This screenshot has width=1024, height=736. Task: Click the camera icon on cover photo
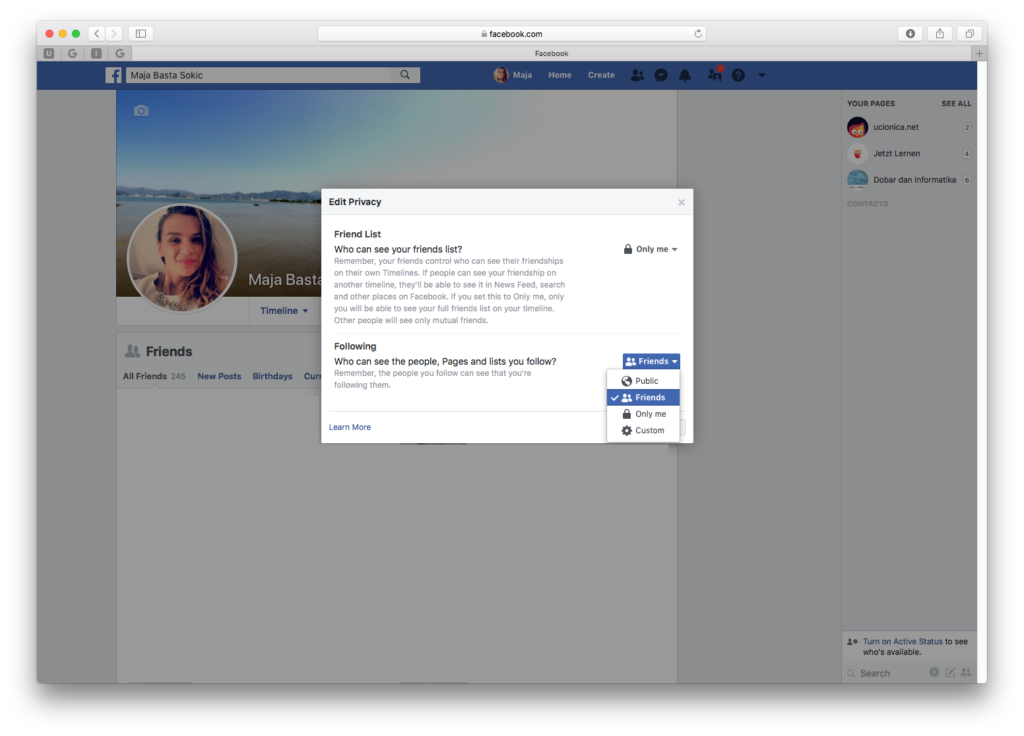tap(141, 111)
